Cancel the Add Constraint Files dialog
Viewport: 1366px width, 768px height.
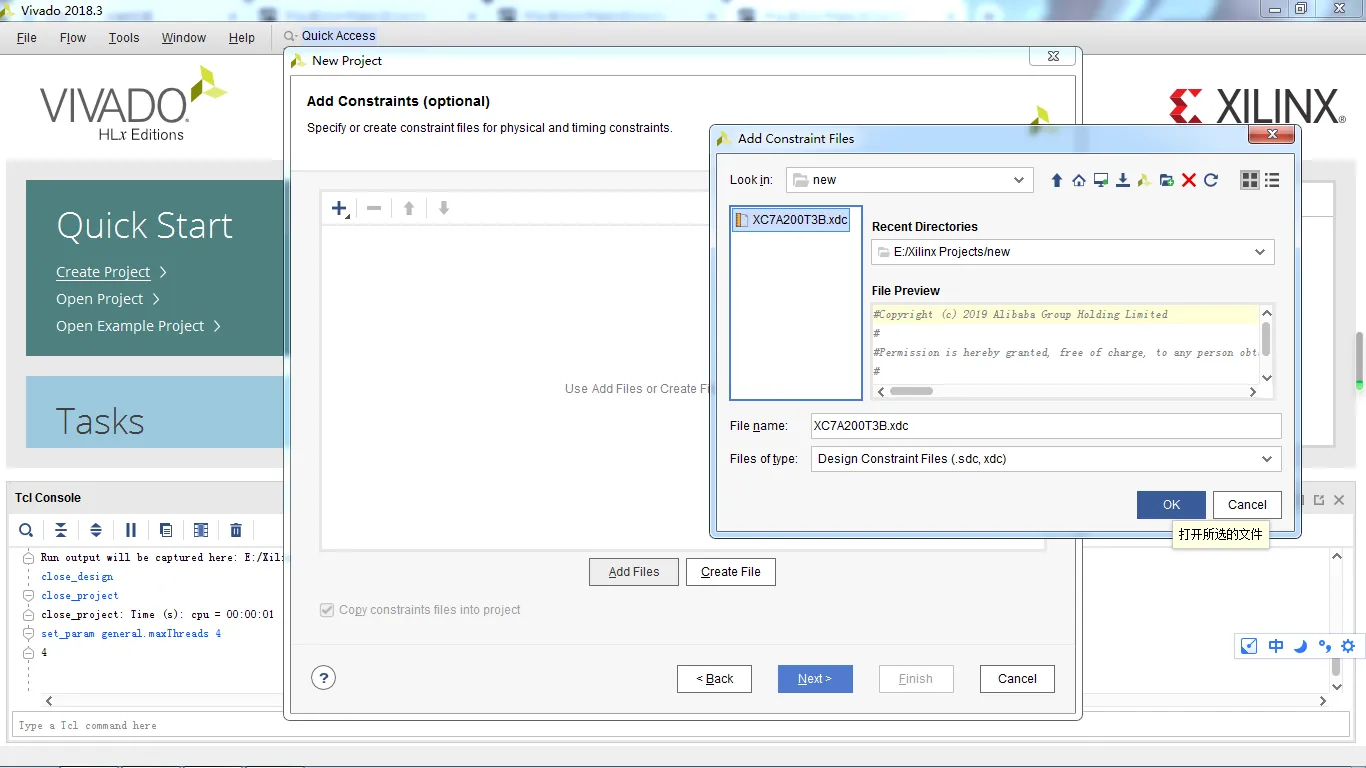tap(1247, 505)
